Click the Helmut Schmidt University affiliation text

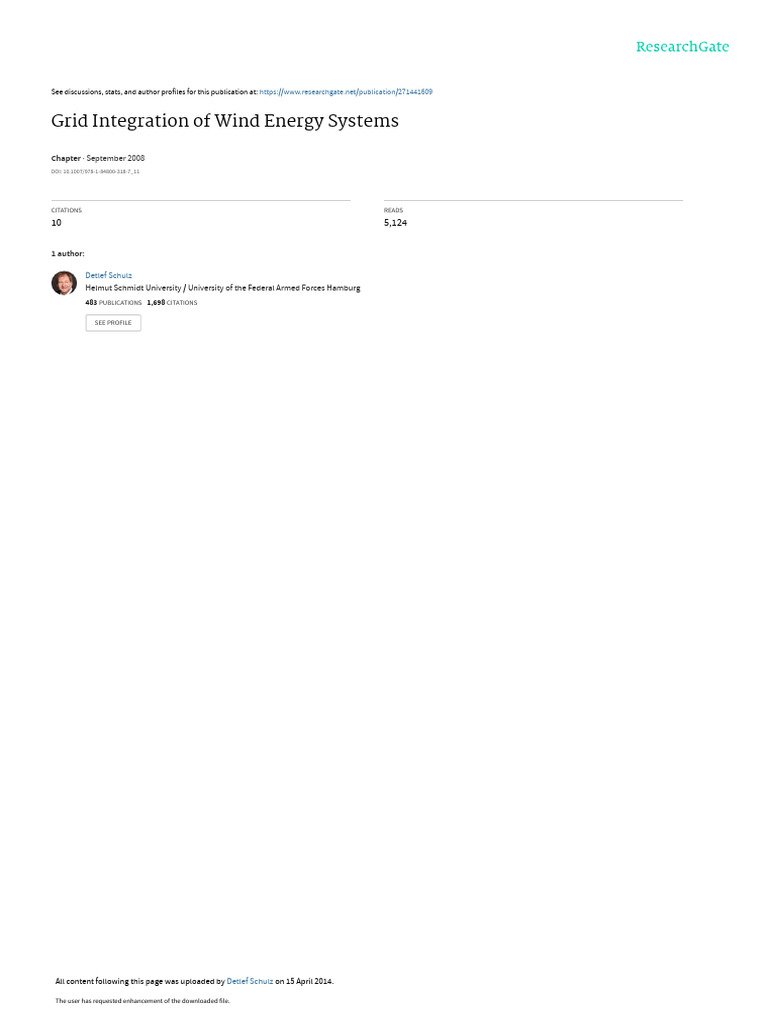223,288
